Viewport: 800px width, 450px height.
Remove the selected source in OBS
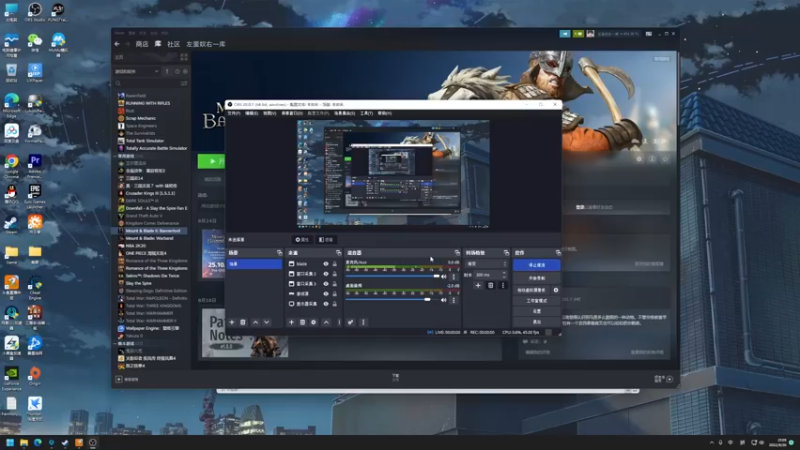(x=303, y=322)
